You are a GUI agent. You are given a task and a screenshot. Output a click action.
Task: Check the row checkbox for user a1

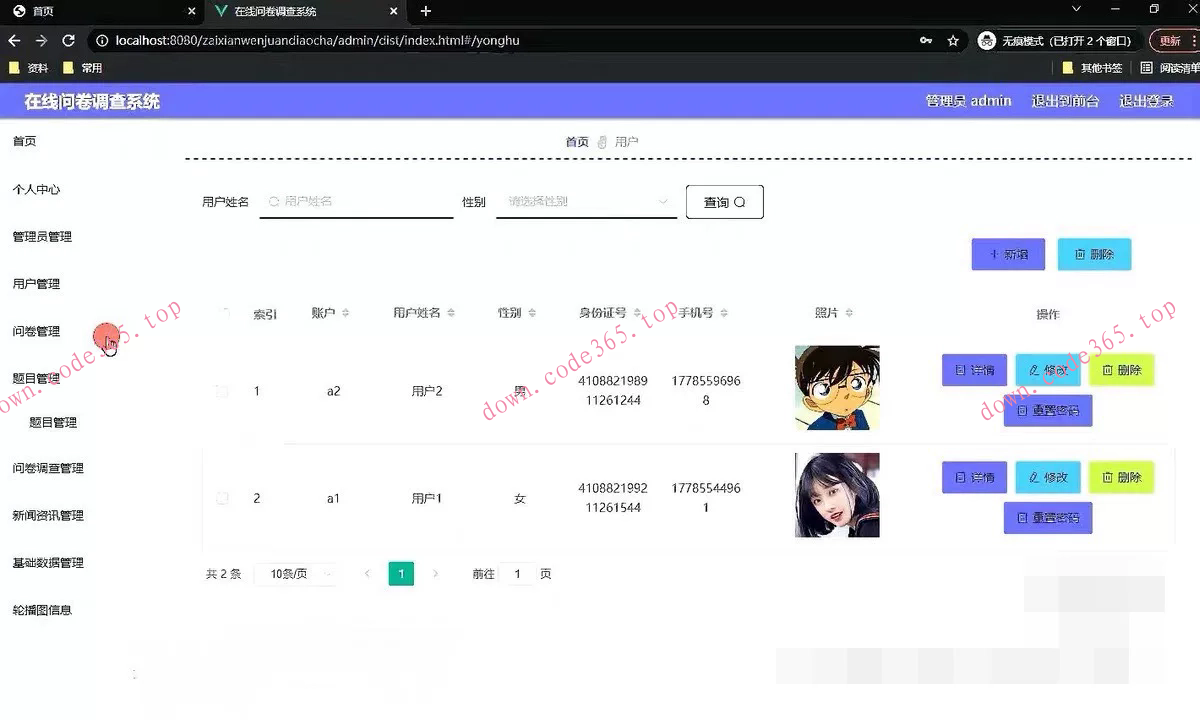[222, 498]
